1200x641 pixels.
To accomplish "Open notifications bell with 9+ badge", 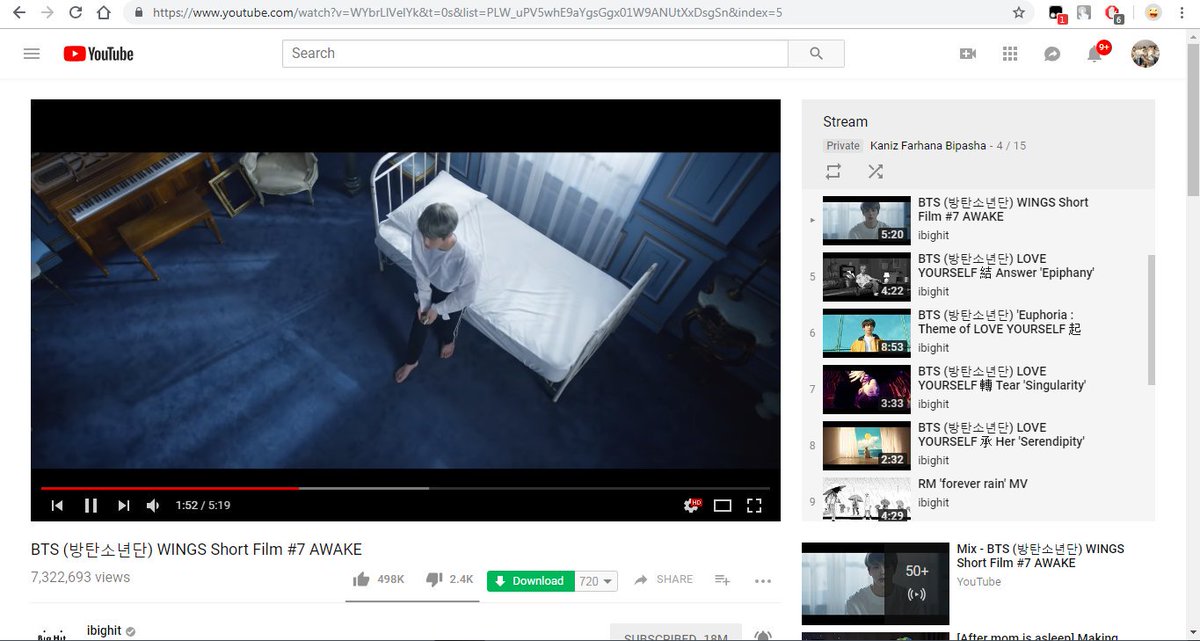I will tap(1096, 53).
